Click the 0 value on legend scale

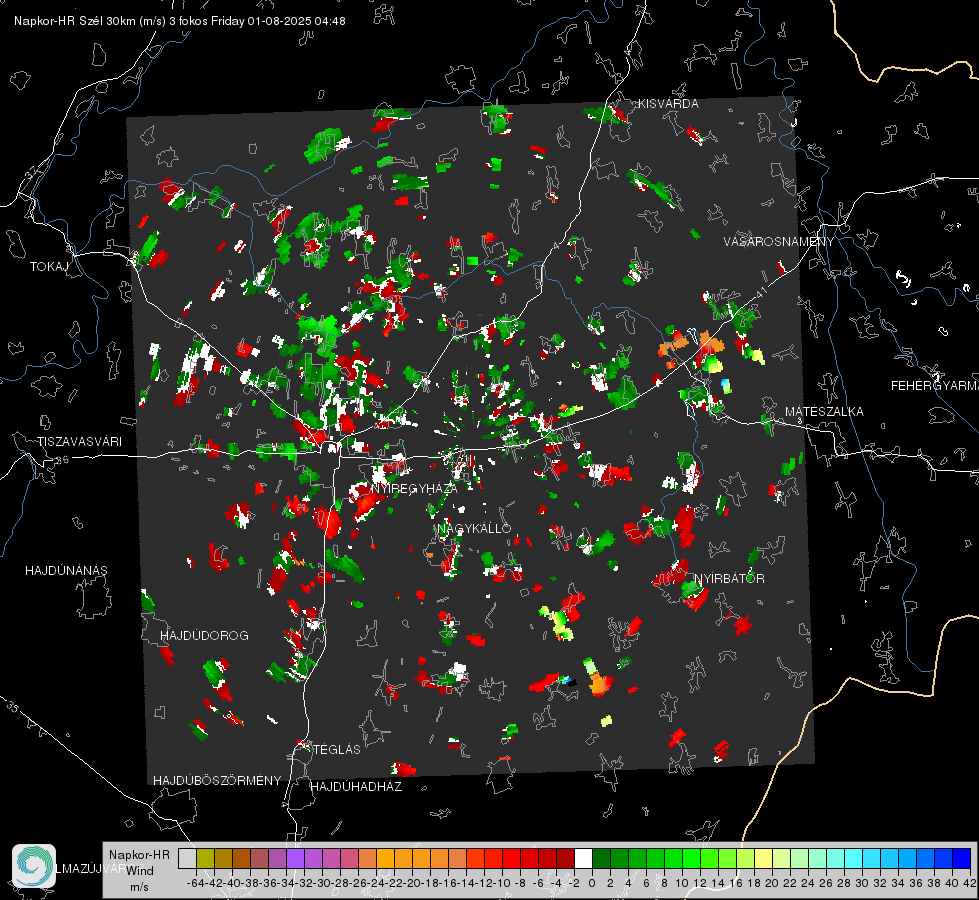tap(592, 883)
